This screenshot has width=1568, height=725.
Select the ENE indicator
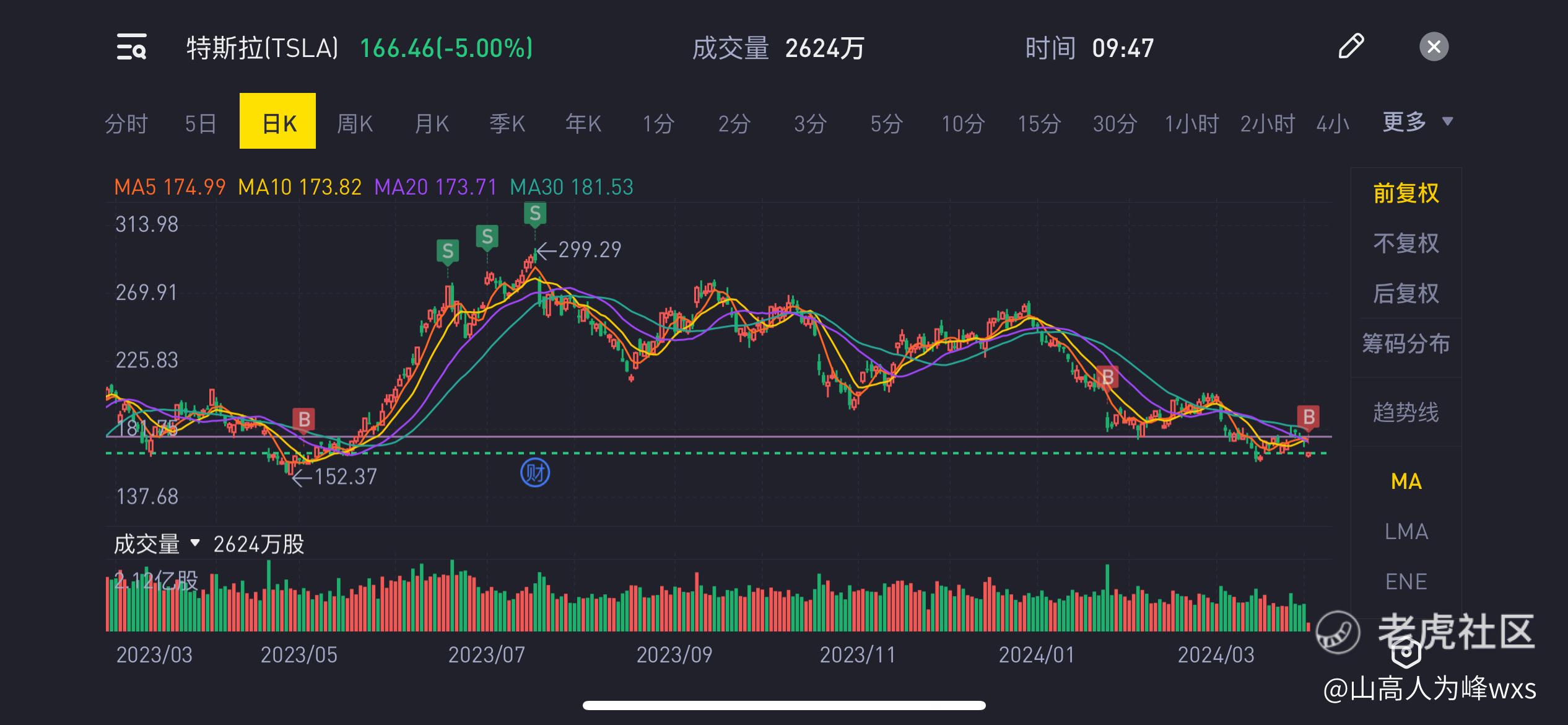[x=1406, y=582]
